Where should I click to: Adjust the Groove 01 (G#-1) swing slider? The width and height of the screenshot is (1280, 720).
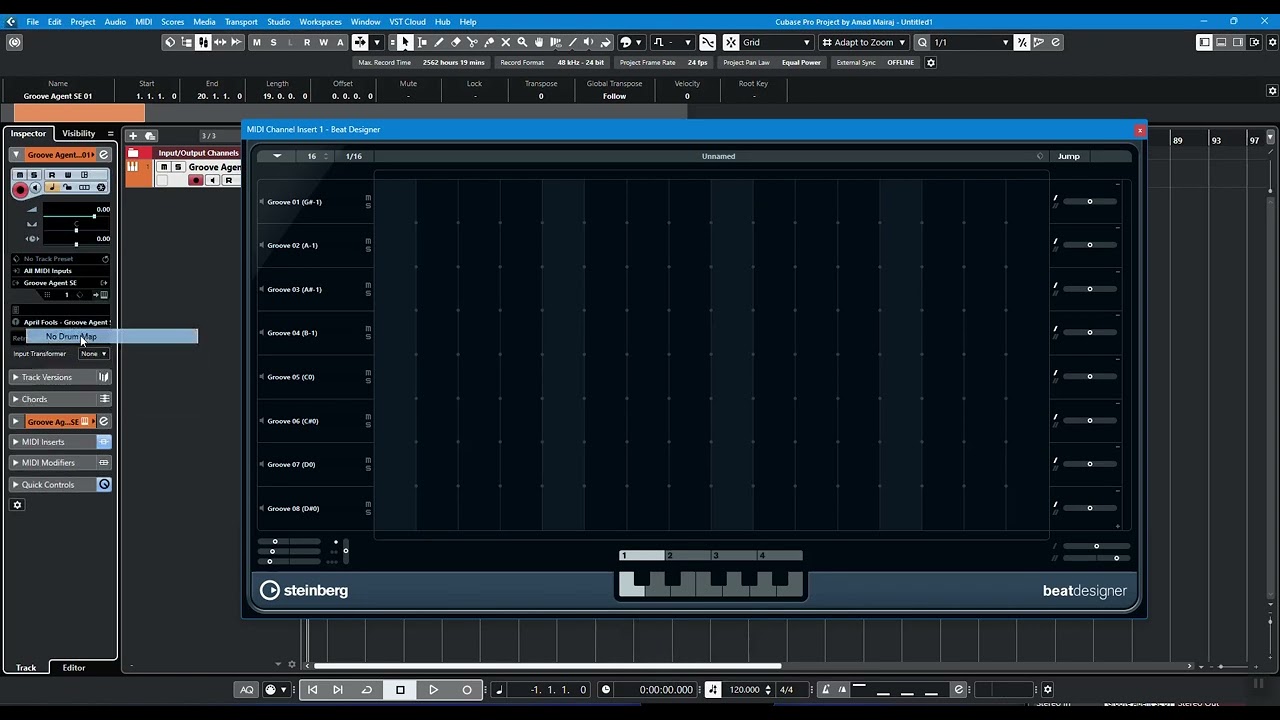point(1090,202)
